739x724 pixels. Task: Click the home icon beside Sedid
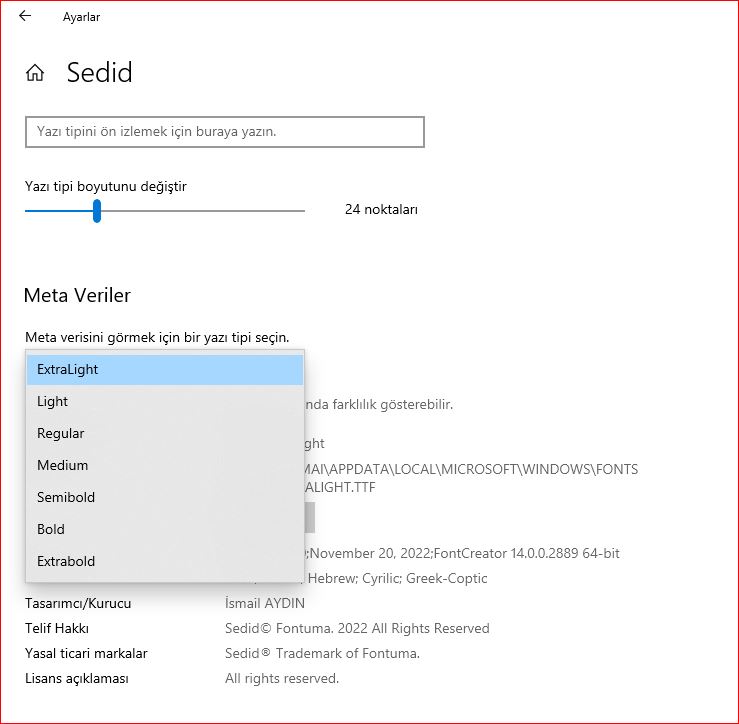(x=35, y=73)
